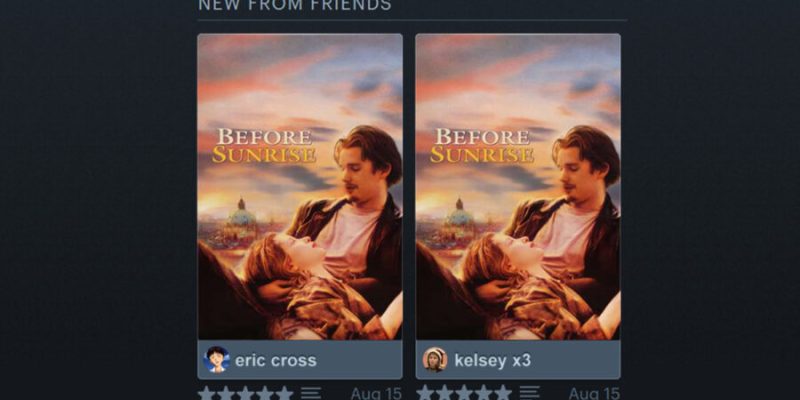The height and width of the screenshot is (400, 800).
Task: Click Aug 15 date under kelsey x3
Action: coord(594,393)
